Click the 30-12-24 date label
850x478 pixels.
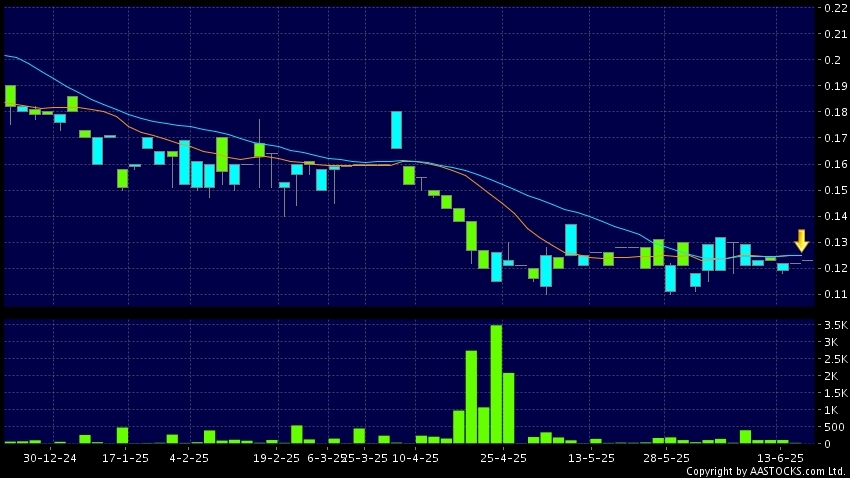(x=50, y=458)
